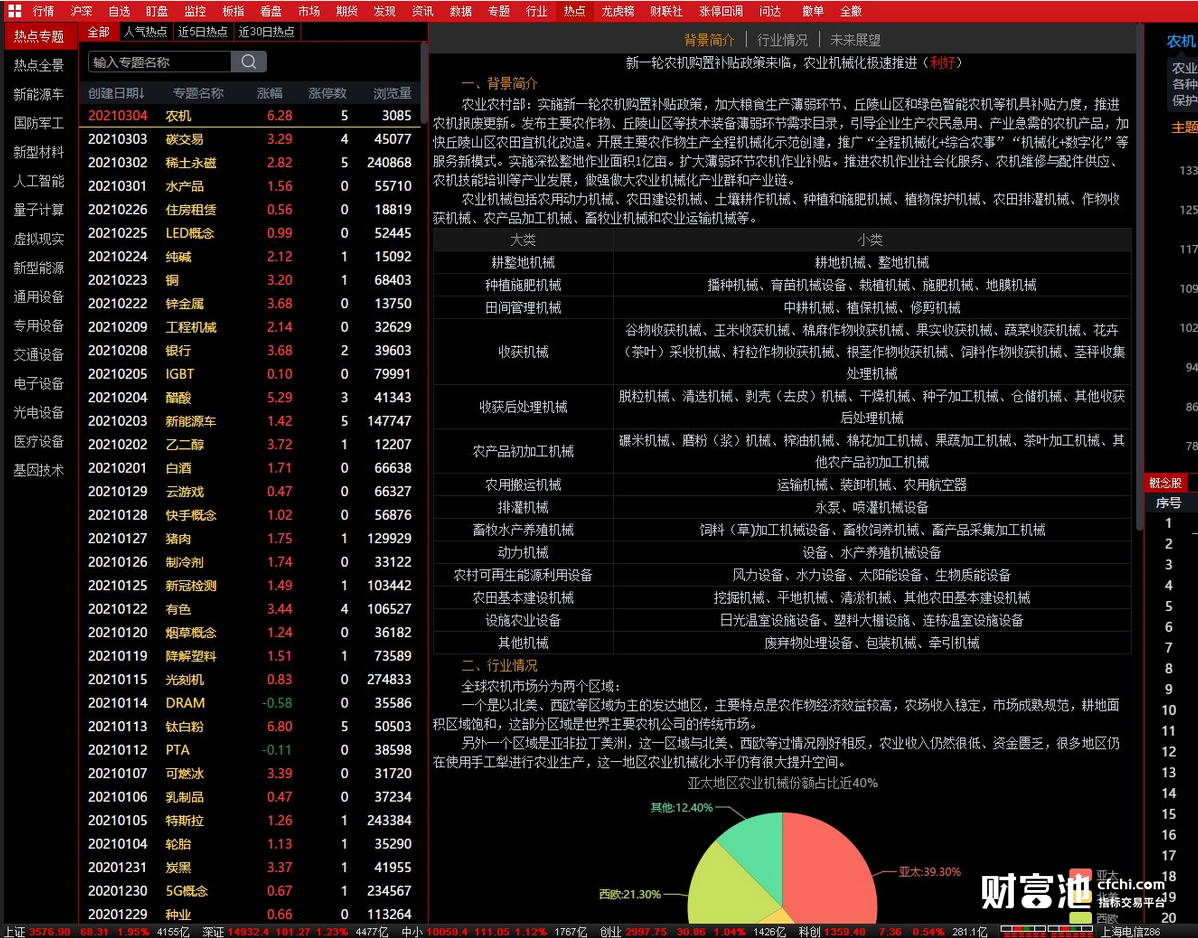
Task: Select 国防军工 in left sidebar
Action: tap(39, 123)
